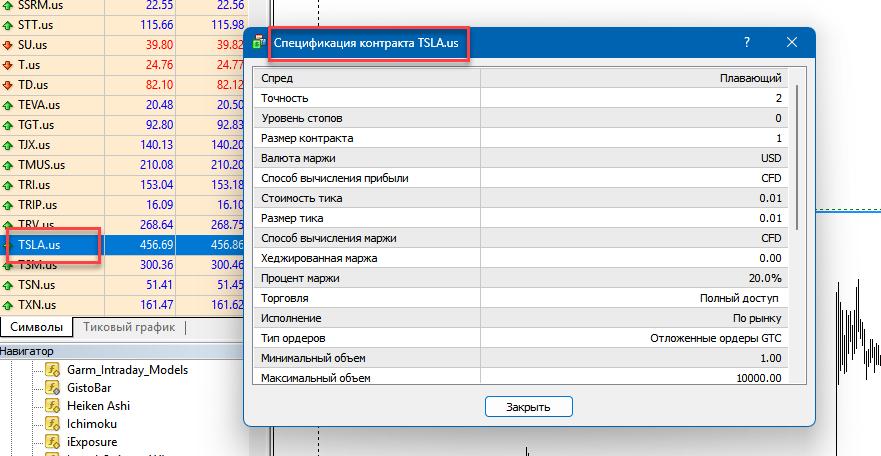Switch to the Символы tab
The height and width of the screenshot is (456, 881).
[x=35, y=327]
